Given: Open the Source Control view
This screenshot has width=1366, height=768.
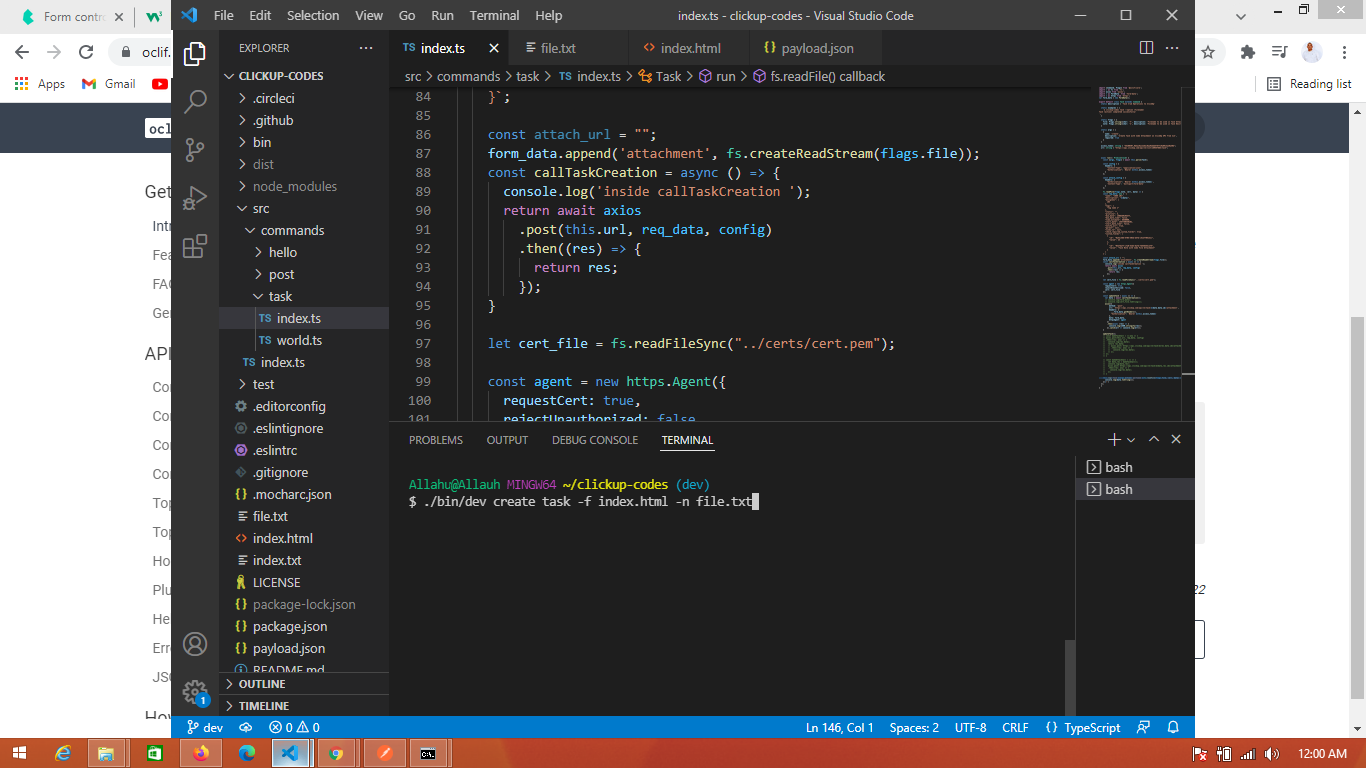Looking at the screenshot, I should click(x=195, y=149).
